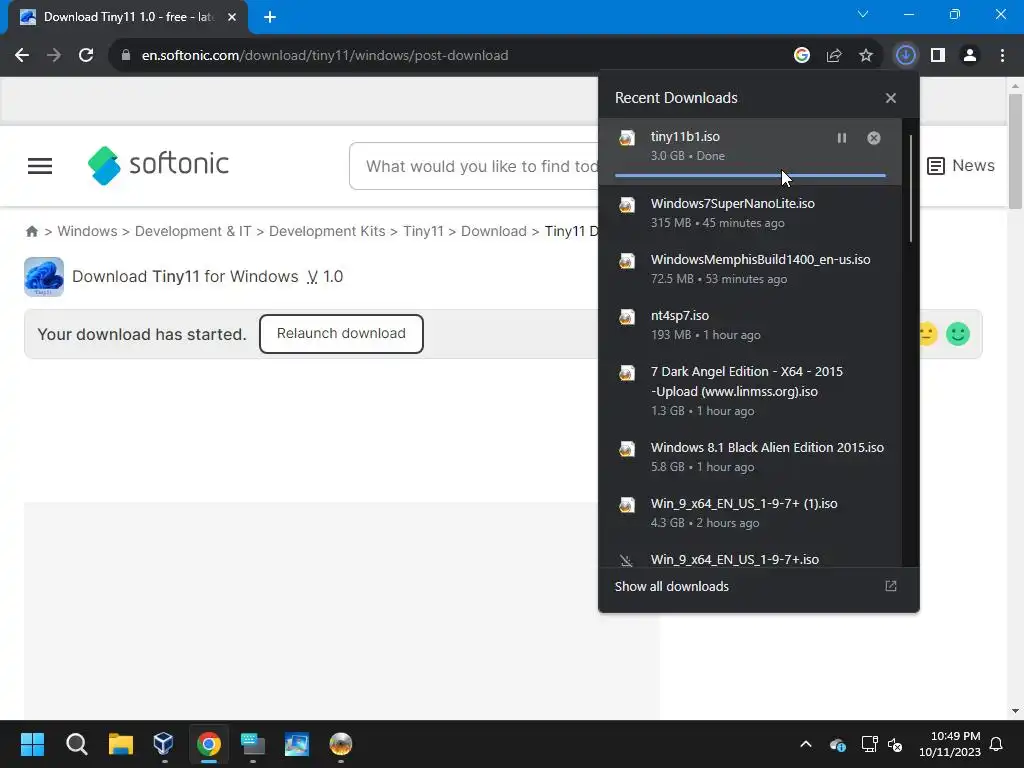Screen dimensions: 1024x768
Task: Reload the Softonic page
Action: [x=86, y=56]
